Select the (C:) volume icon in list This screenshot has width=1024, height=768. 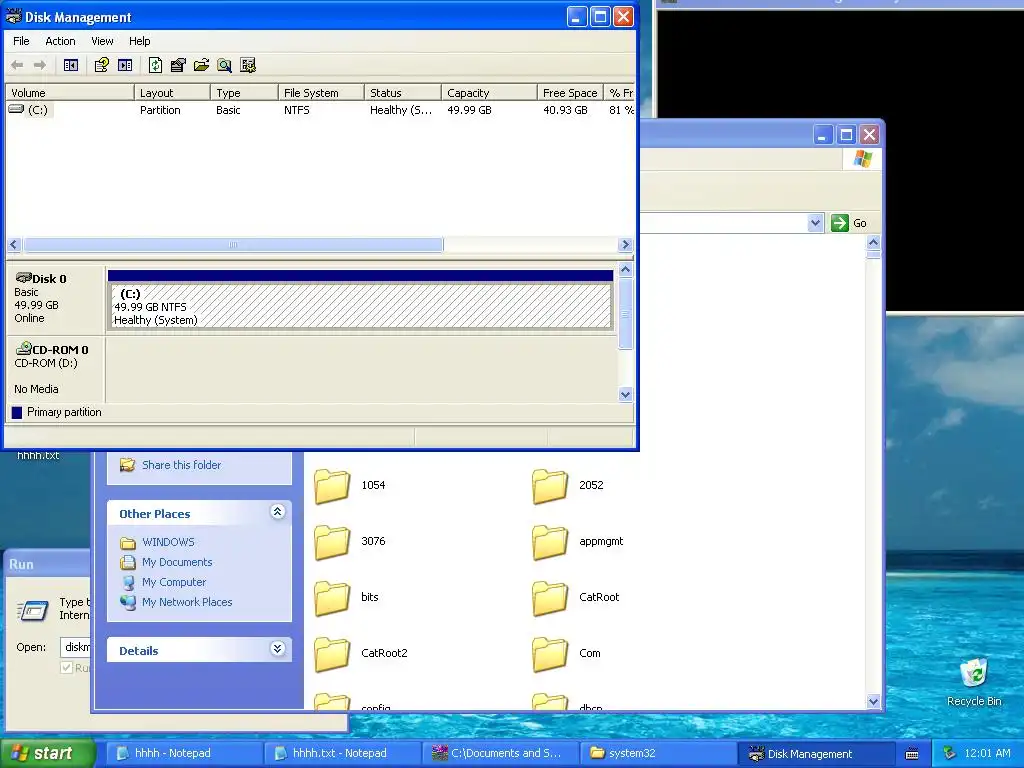pyautogui.click(x=16, y=109)
